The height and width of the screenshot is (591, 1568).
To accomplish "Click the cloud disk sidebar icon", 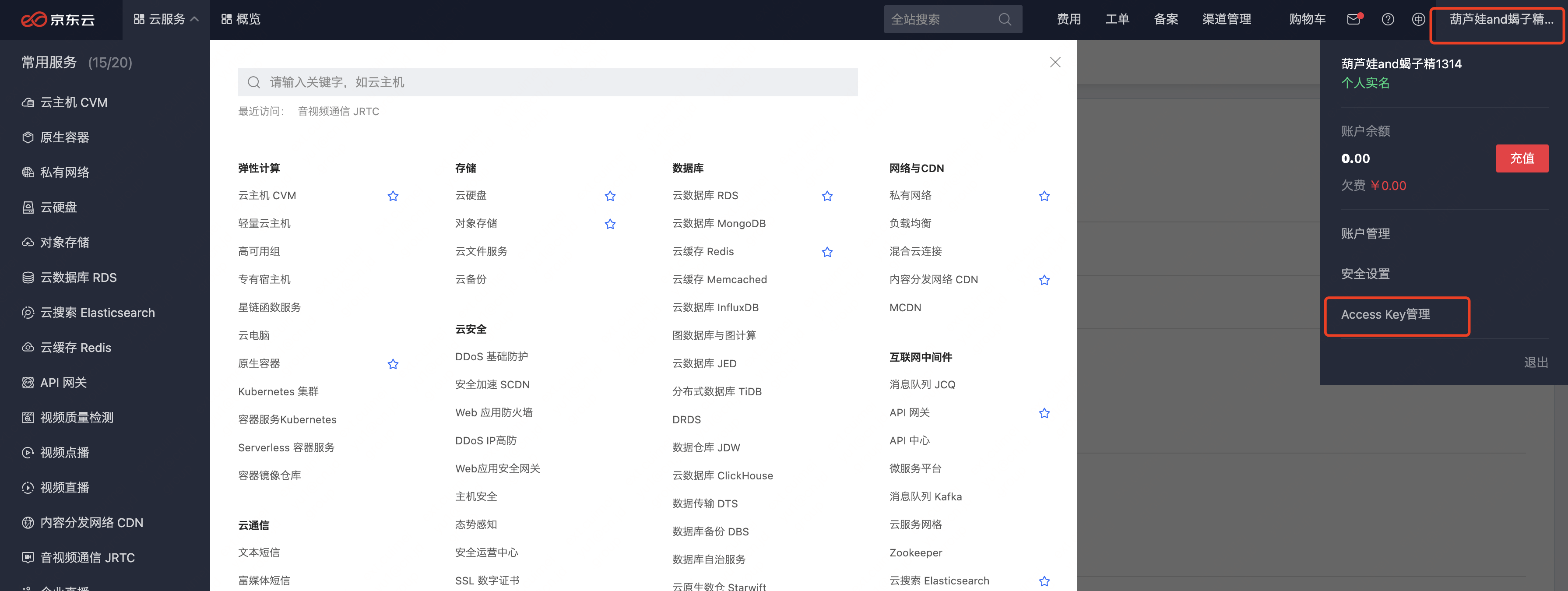I will [x=28, y=208].
